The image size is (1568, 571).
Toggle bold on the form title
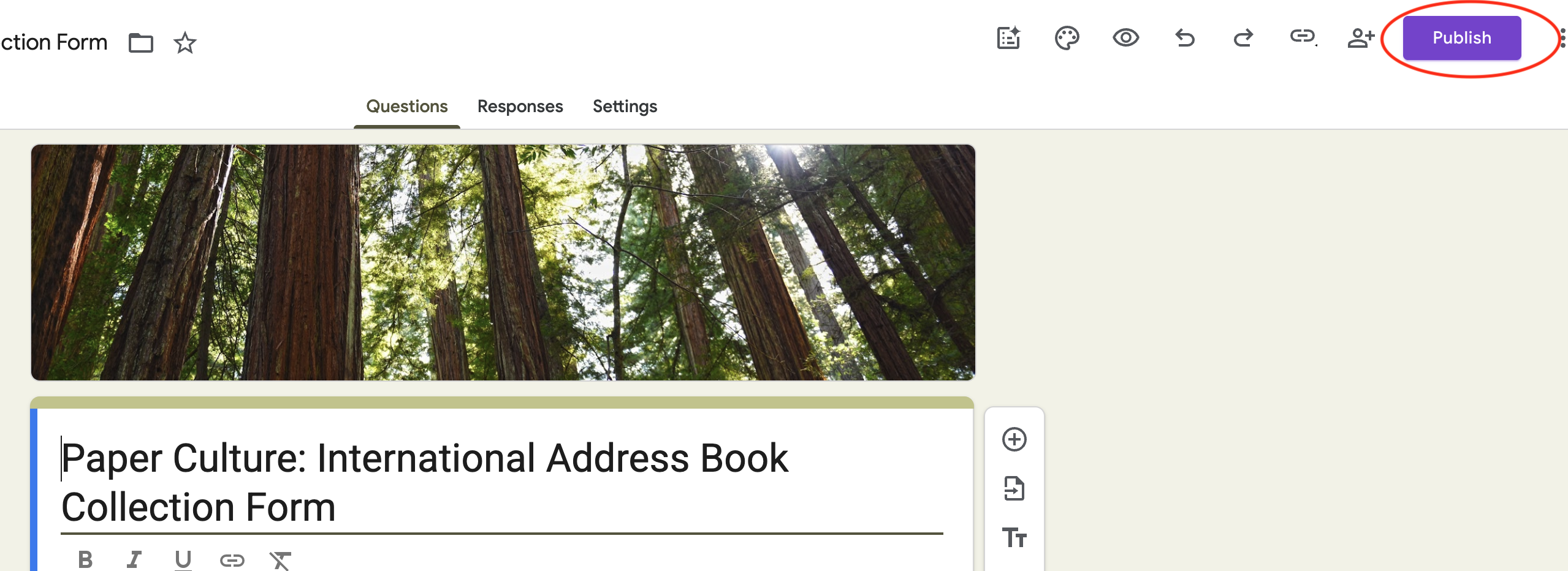pyautogui.click(x=85, y=559)
